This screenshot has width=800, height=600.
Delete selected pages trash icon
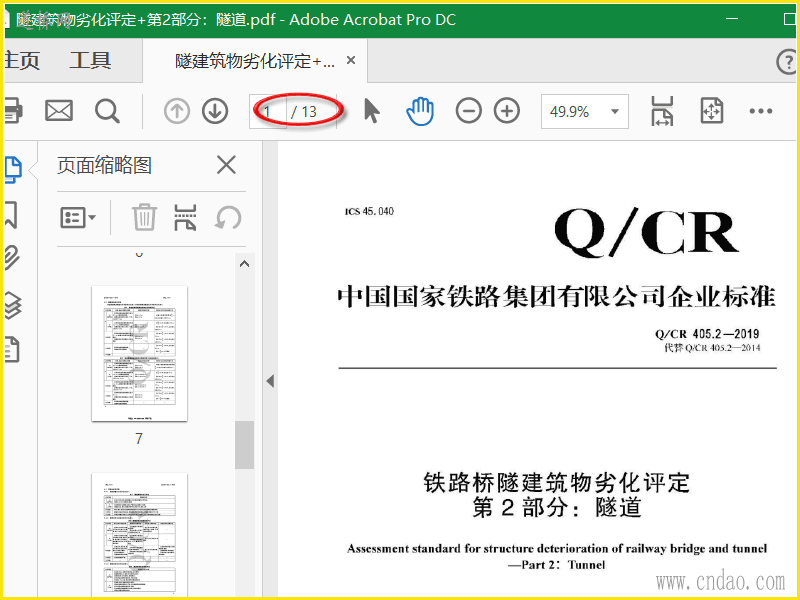click(x=144, y=217)
